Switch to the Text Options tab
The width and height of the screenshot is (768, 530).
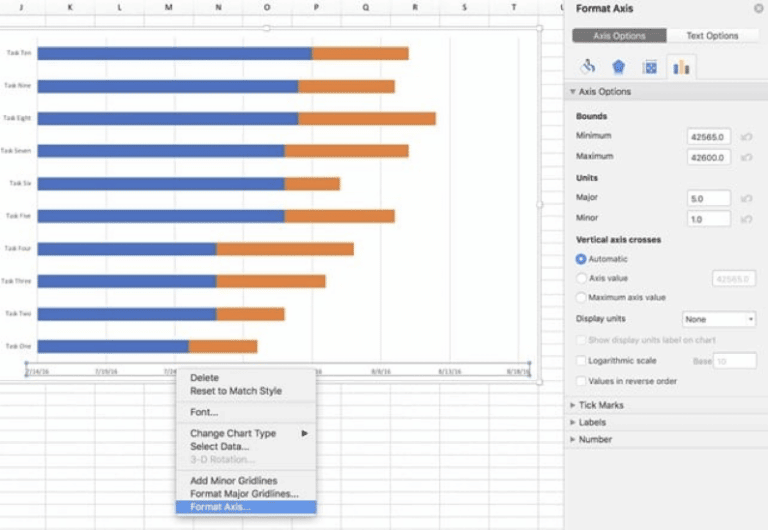pos(712,36)
